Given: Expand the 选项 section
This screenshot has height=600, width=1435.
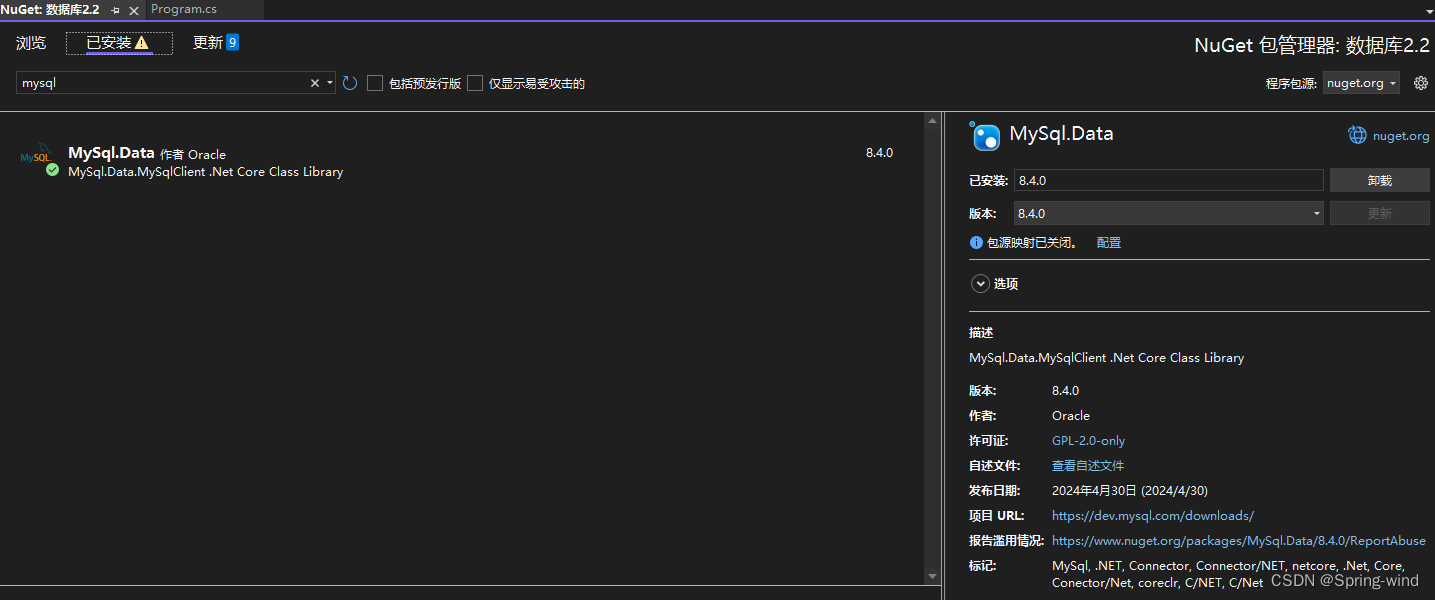Looking at the screenshot, I should click(x=980, y=284).
